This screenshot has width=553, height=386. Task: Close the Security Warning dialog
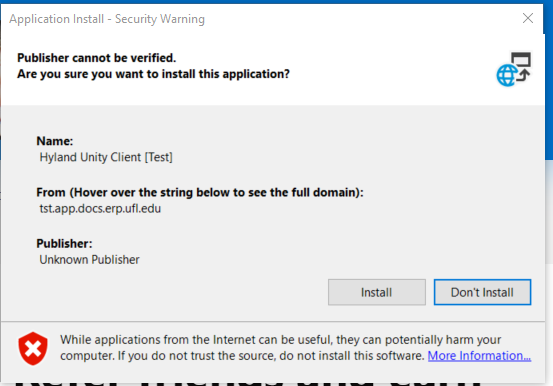(x=528, y=18)
